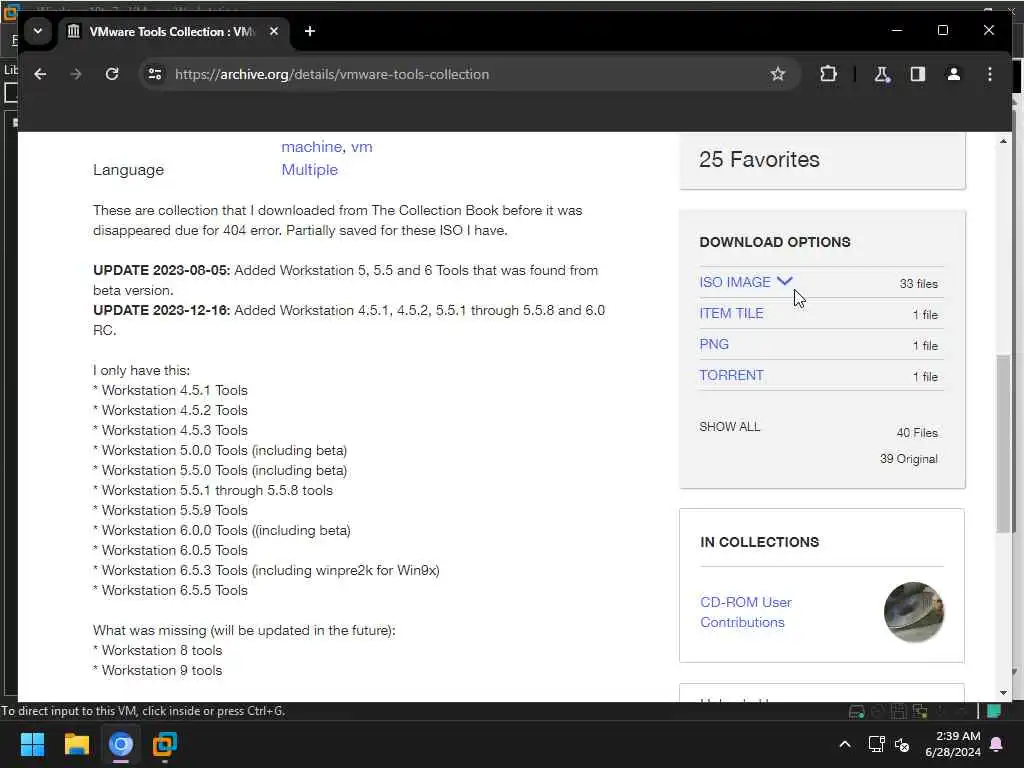Click SHOW ALL download files
Image resolution: width=1024 pixels, height=768 pixels.
pyautogui.click(x=729, y=427)
